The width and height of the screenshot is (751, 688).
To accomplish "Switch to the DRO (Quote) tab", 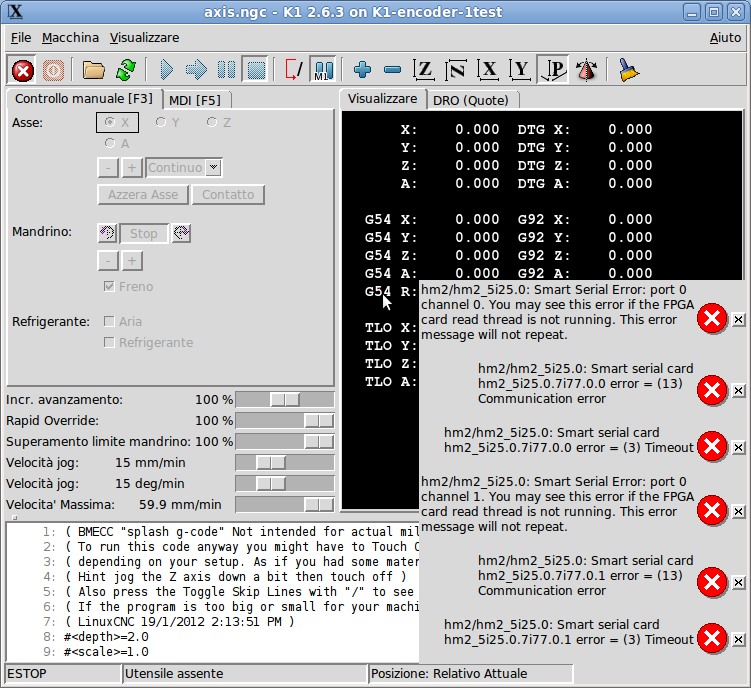I will (471, 100).
